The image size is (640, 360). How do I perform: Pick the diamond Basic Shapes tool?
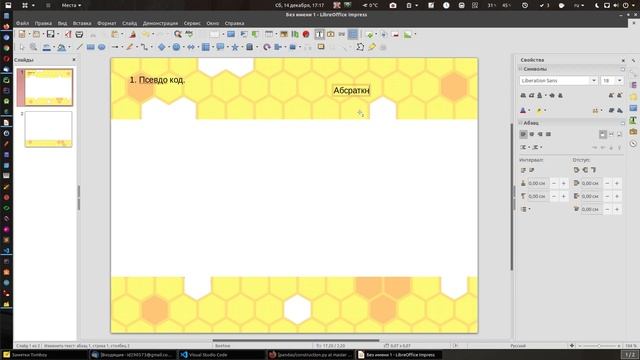[x=162, y=47]
